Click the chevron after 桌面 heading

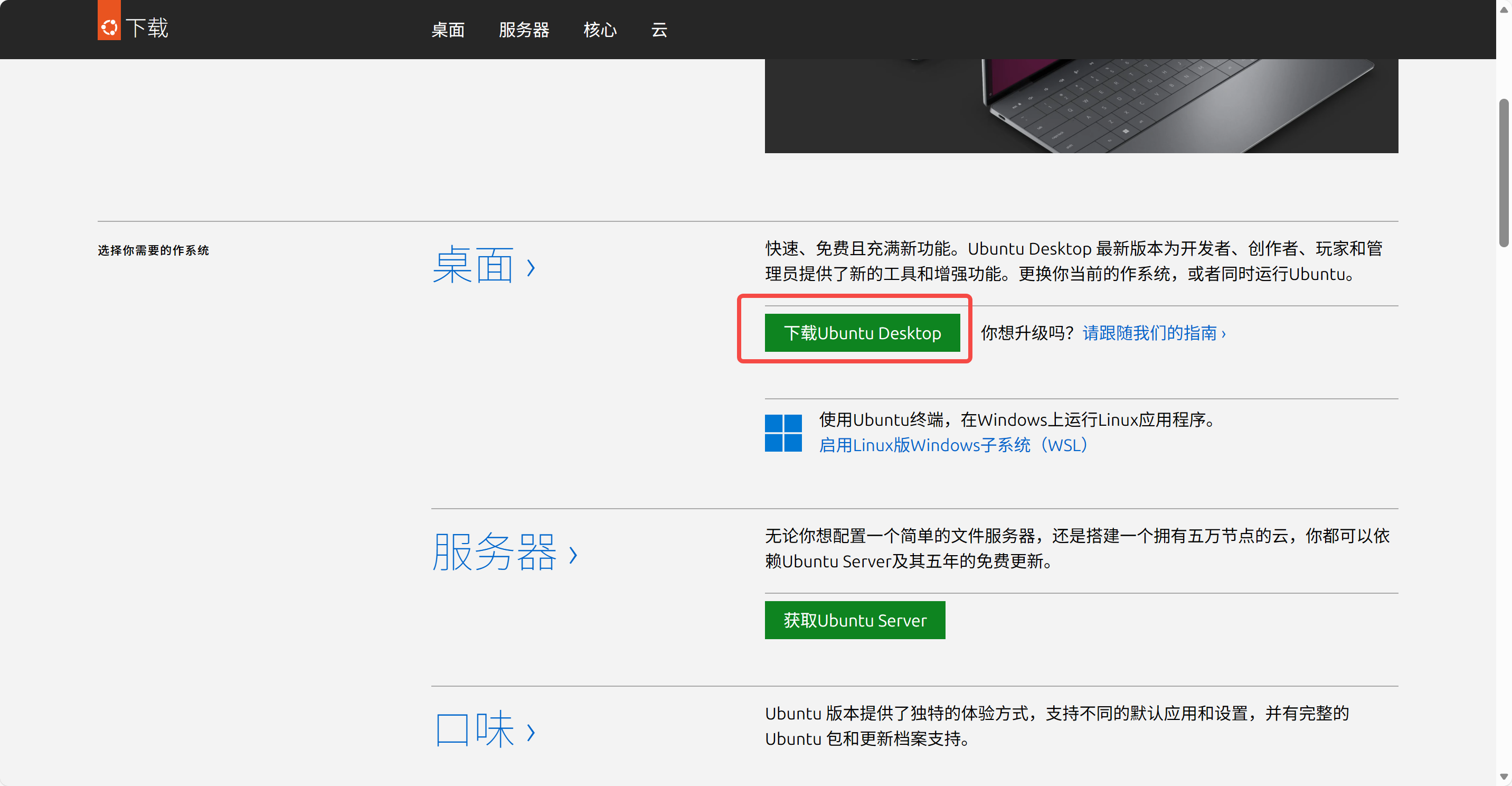click(x=531, y=268)
